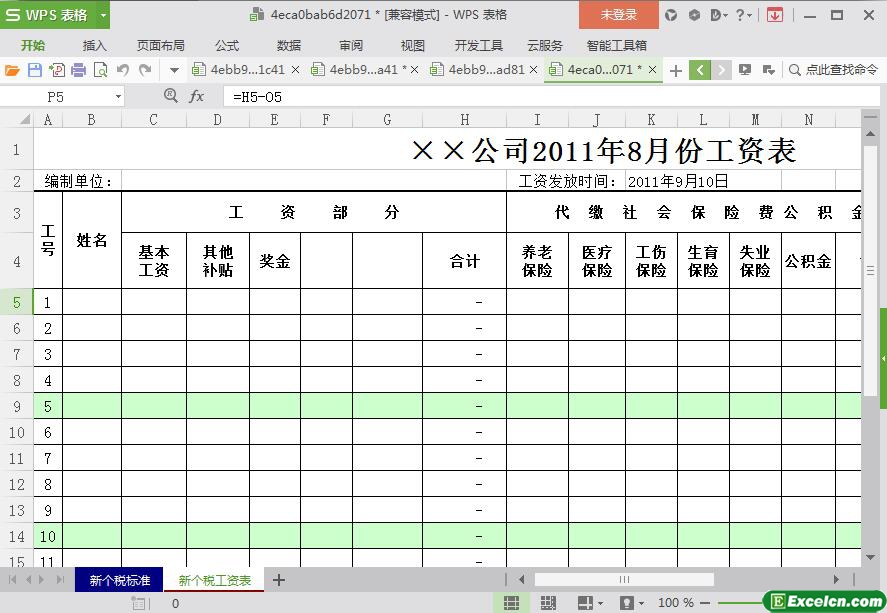Click the Print Preview icon
Screen dimensions: 887x613
tap(100, 70)
